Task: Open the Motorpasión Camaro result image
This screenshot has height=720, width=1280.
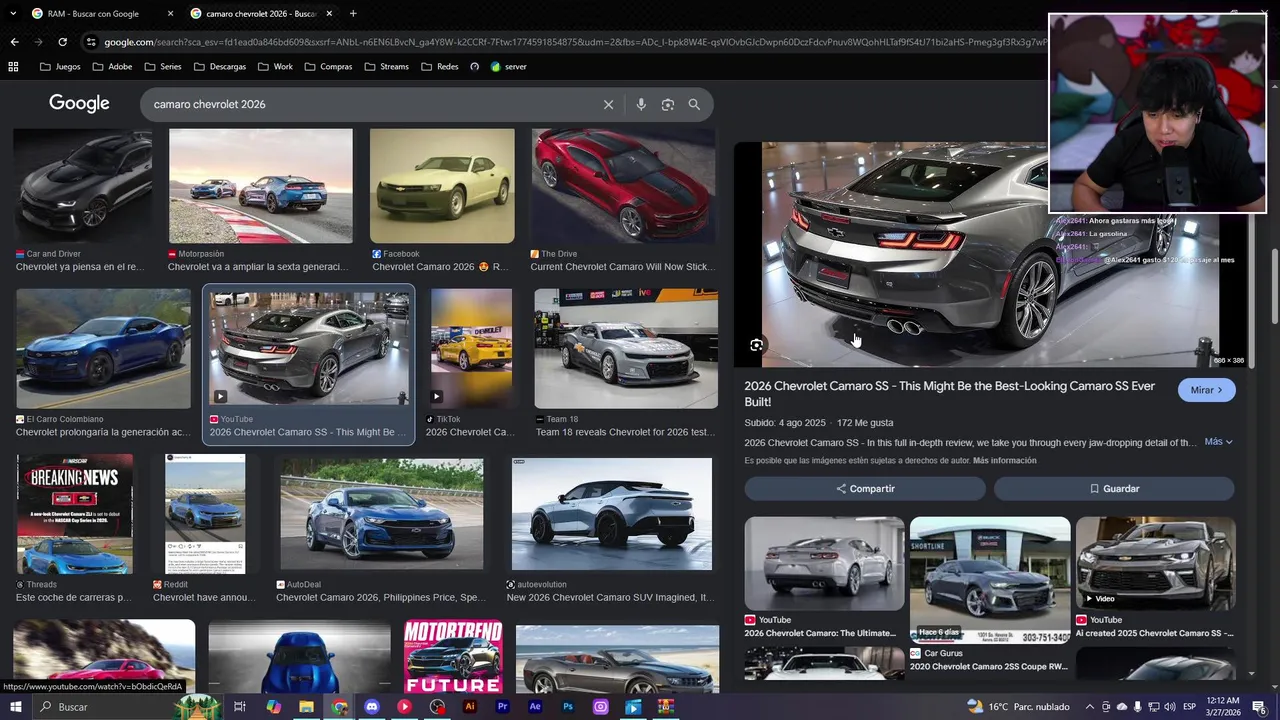Action: pyautogui.click(x=261, y=186)
